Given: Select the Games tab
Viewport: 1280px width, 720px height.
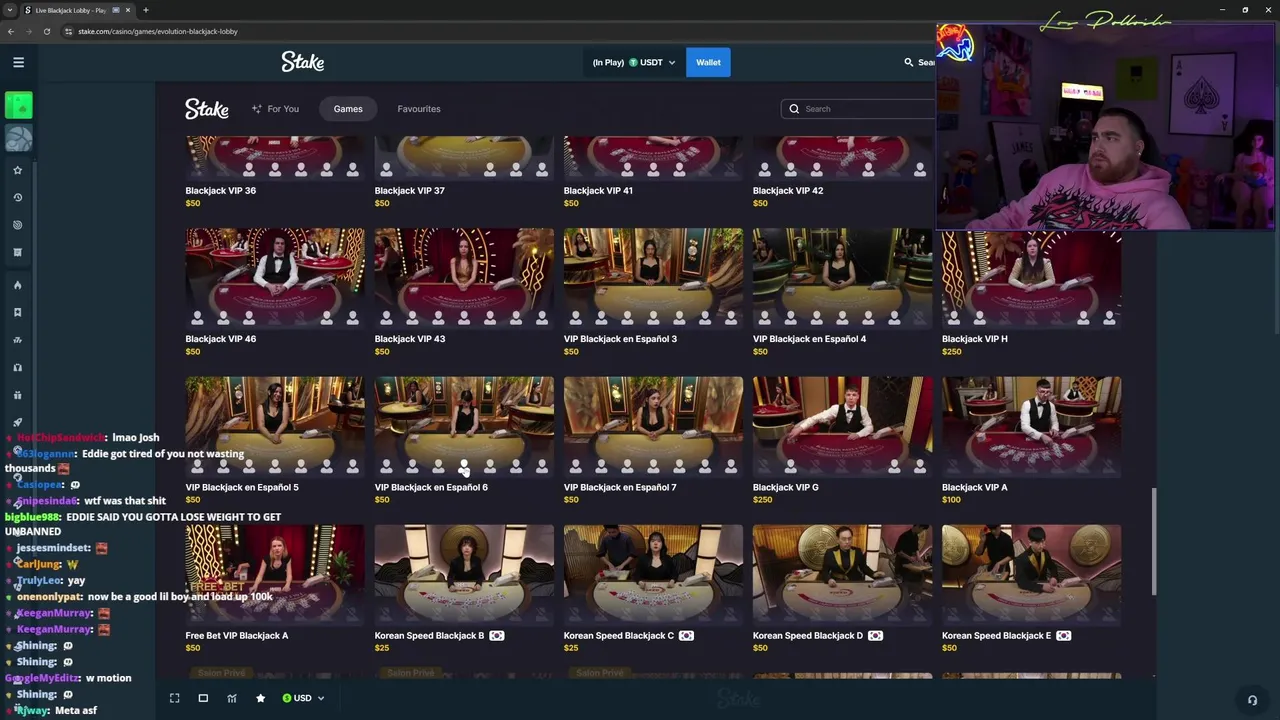Looking at the screenshot, I should click(x=348, y=109).
